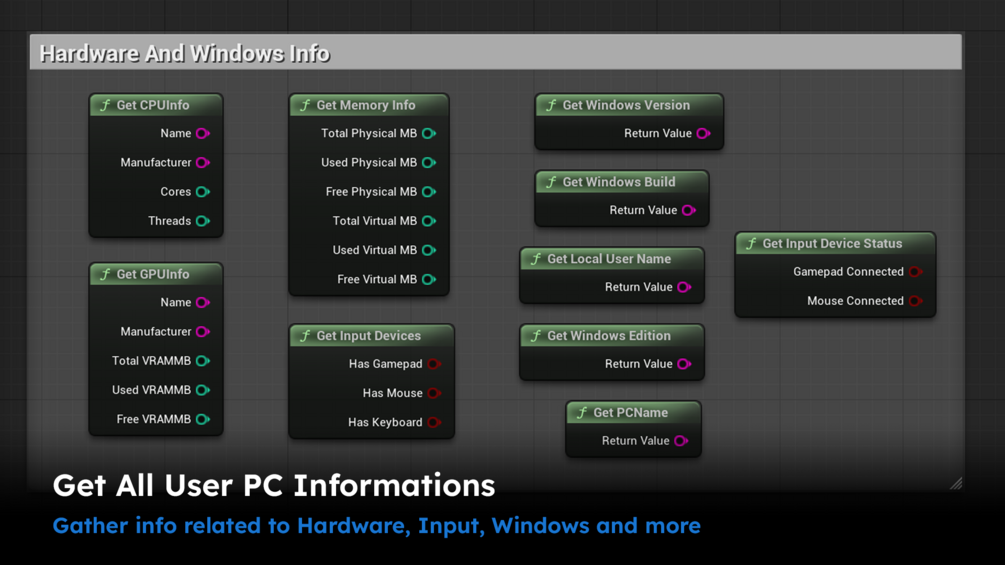Screen dimensions: 1005x565
Task: Click the Has Gamepad boolean pin
Action: tap(434, 364)
